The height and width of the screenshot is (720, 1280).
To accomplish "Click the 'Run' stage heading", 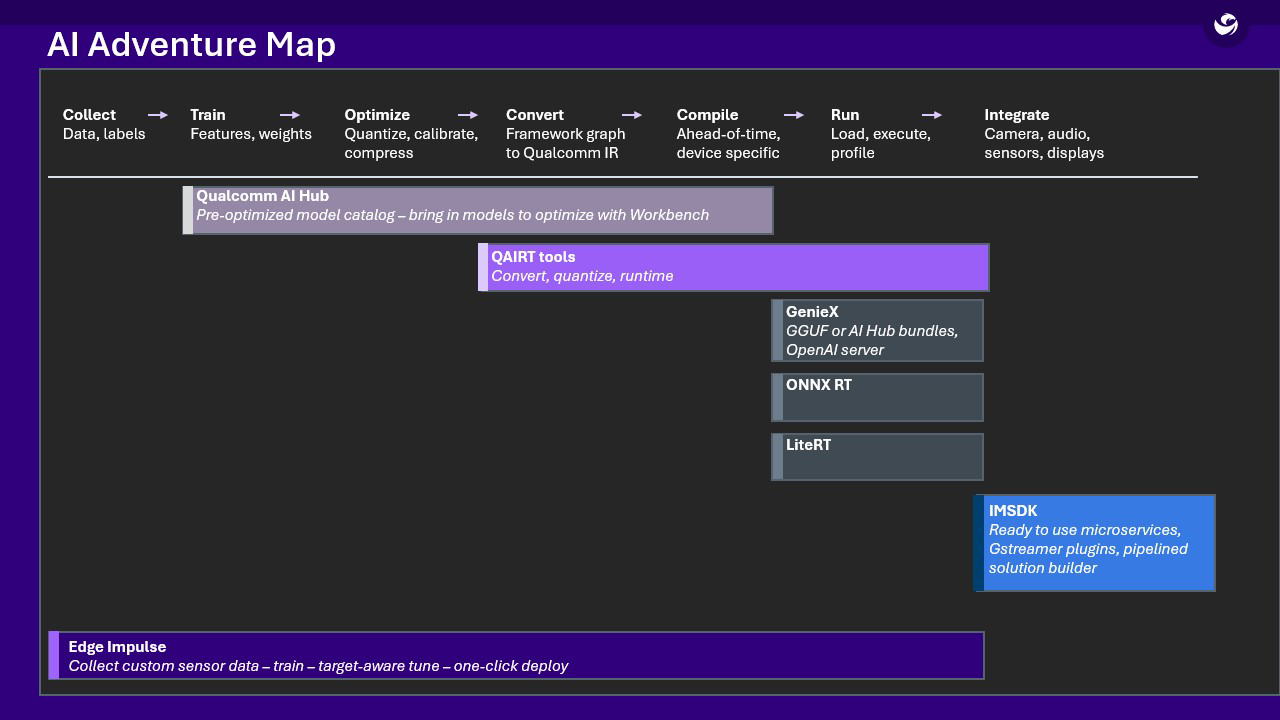I will coord(845,115).
